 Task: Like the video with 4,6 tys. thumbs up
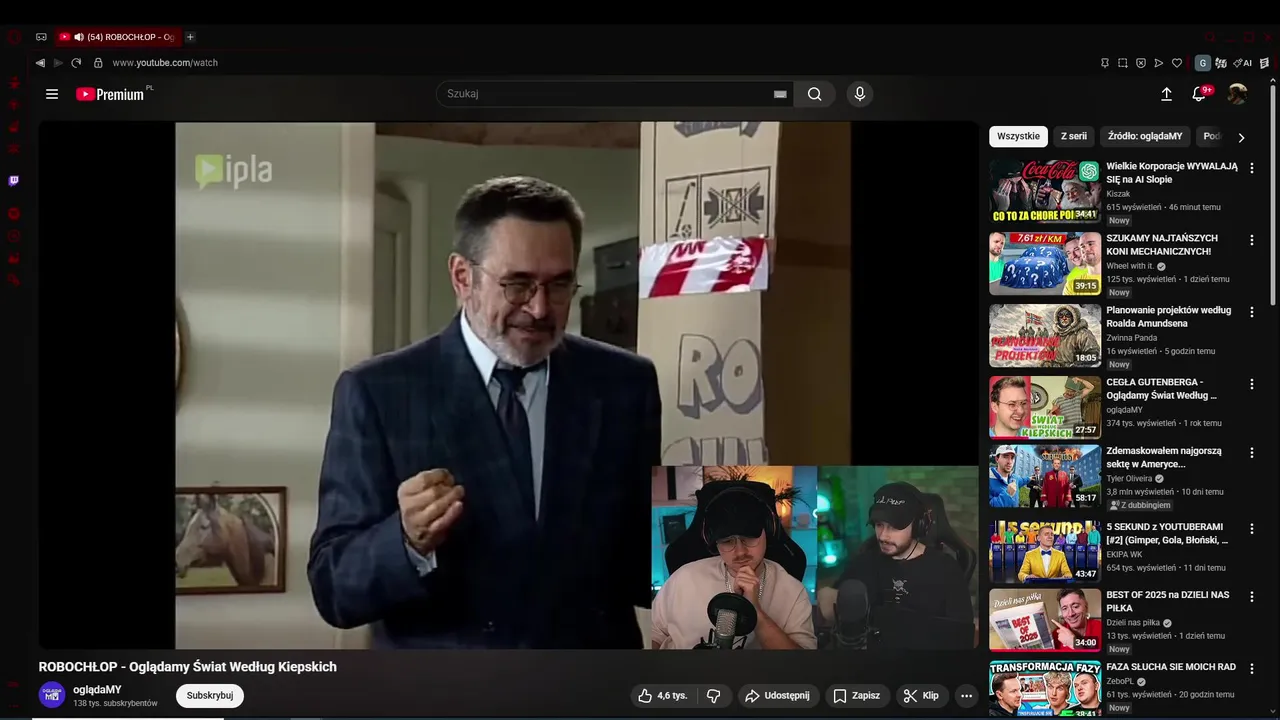click(664, 696)
